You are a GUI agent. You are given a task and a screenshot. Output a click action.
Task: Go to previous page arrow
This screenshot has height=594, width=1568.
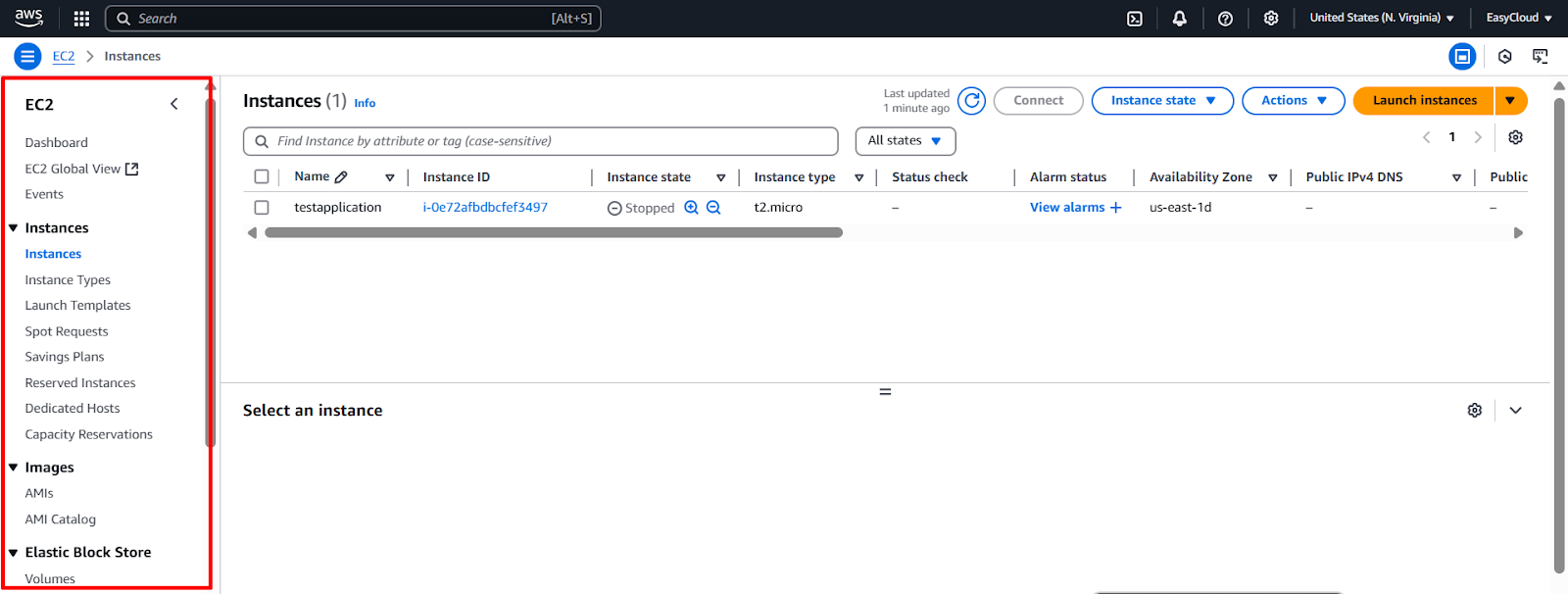pyautogui.click(x=1427, y=137)
